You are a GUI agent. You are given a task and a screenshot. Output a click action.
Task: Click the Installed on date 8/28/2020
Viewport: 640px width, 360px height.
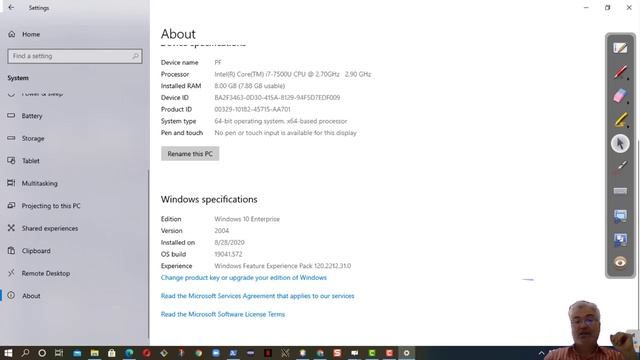(x=229, y=242)
